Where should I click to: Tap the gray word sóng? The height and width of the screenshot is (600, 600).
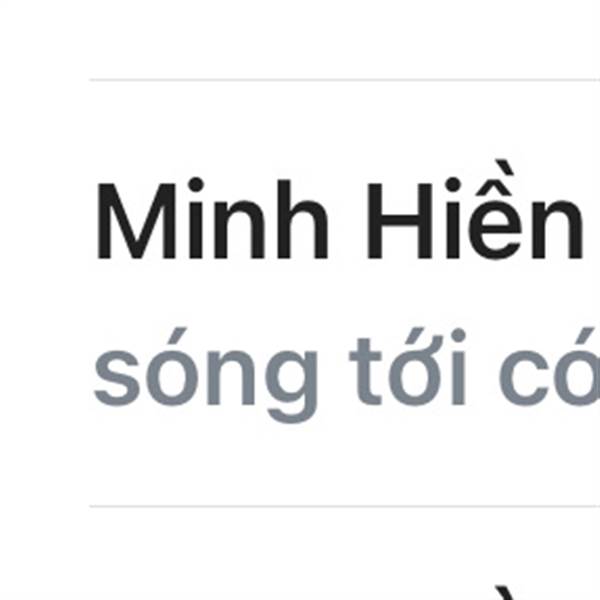tap(206, 375)
